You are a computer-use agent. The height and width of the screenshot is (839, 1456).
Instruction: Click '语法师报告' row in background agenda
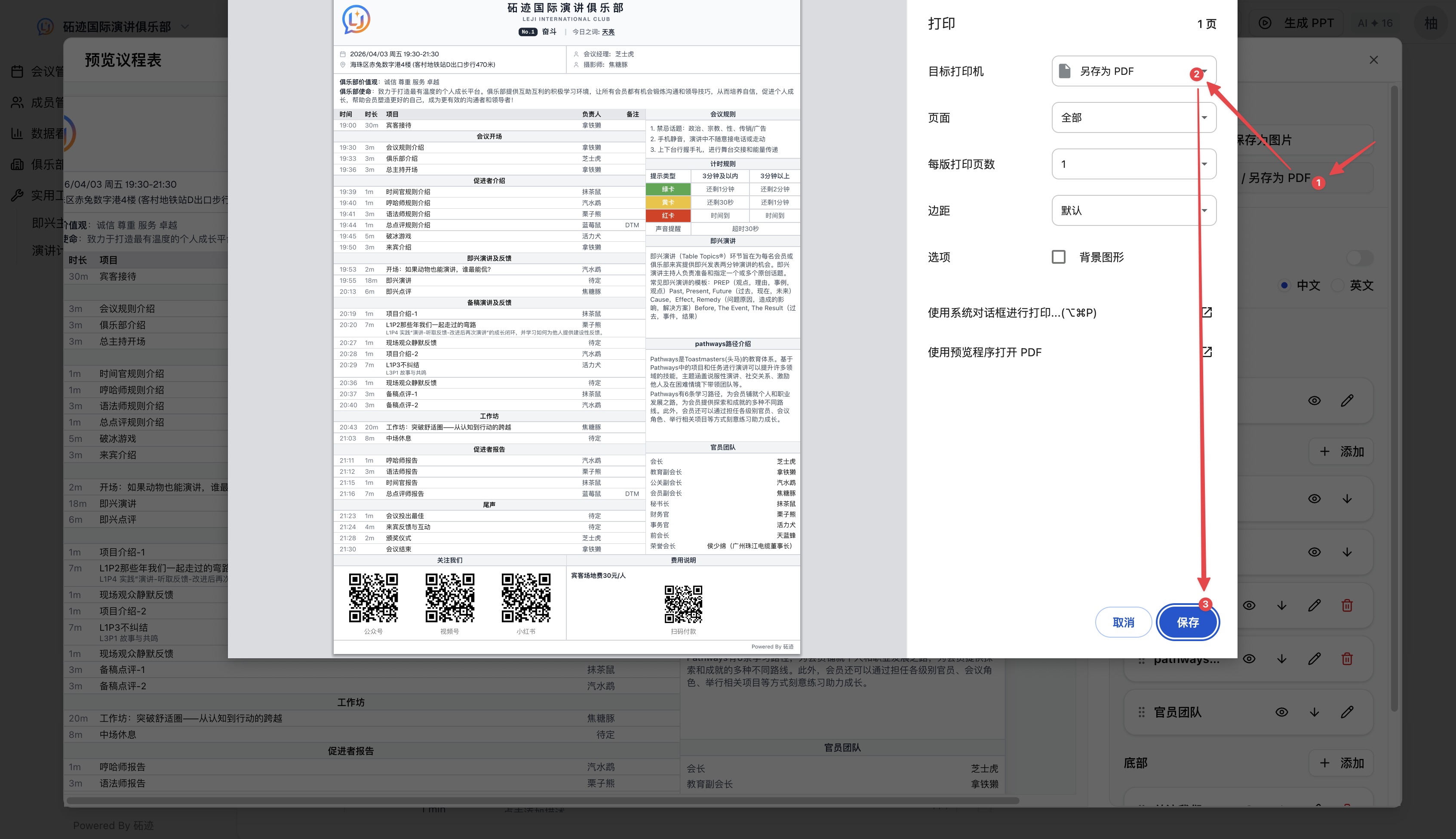pyautogui.click(x=372, y=783)
